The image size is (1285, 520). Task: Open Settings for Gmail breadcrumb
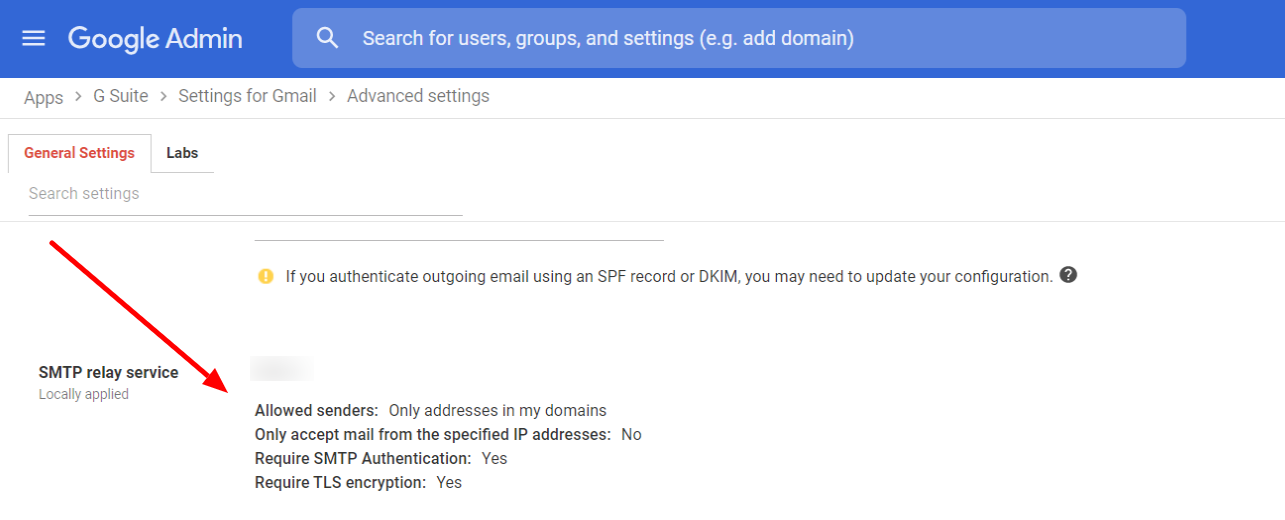247,96
